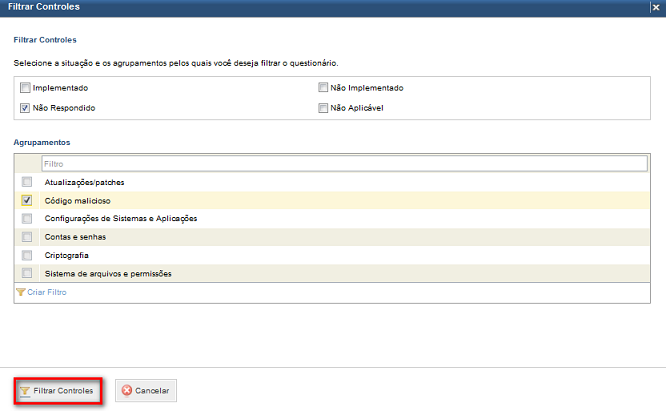Click the Filtrar Controles button text
This screenshot has width=666, height=411.
[63, 391]
